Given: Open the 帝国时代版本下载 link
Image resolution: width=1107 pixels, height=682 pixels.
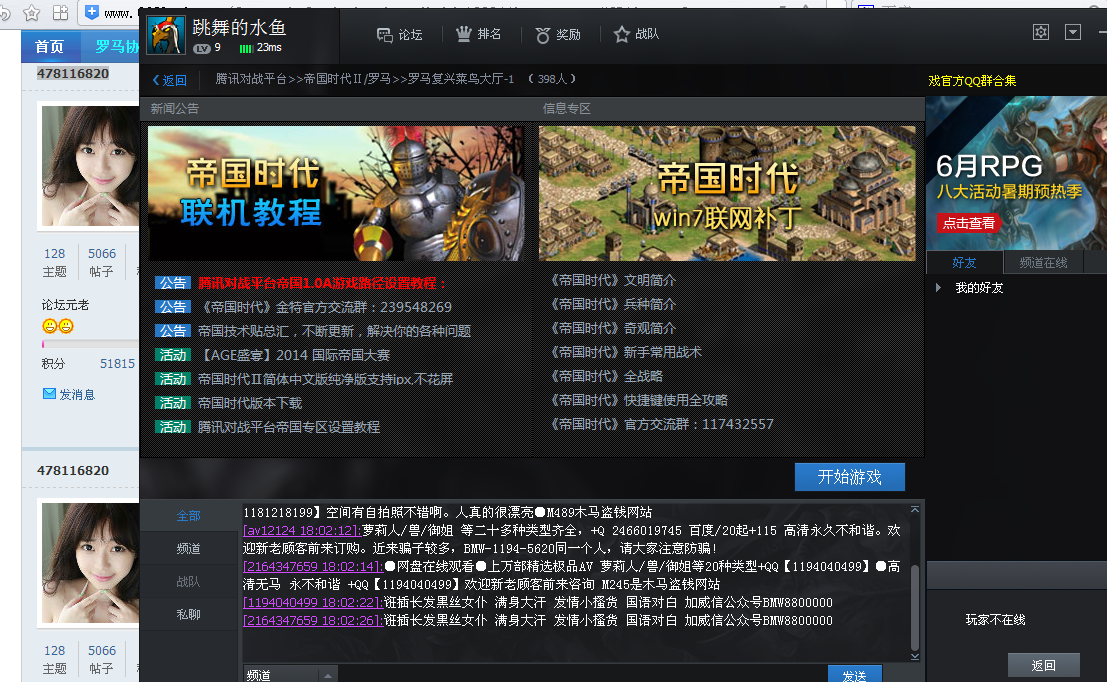Looking at the screenshot, I should [x=249, y=403].
